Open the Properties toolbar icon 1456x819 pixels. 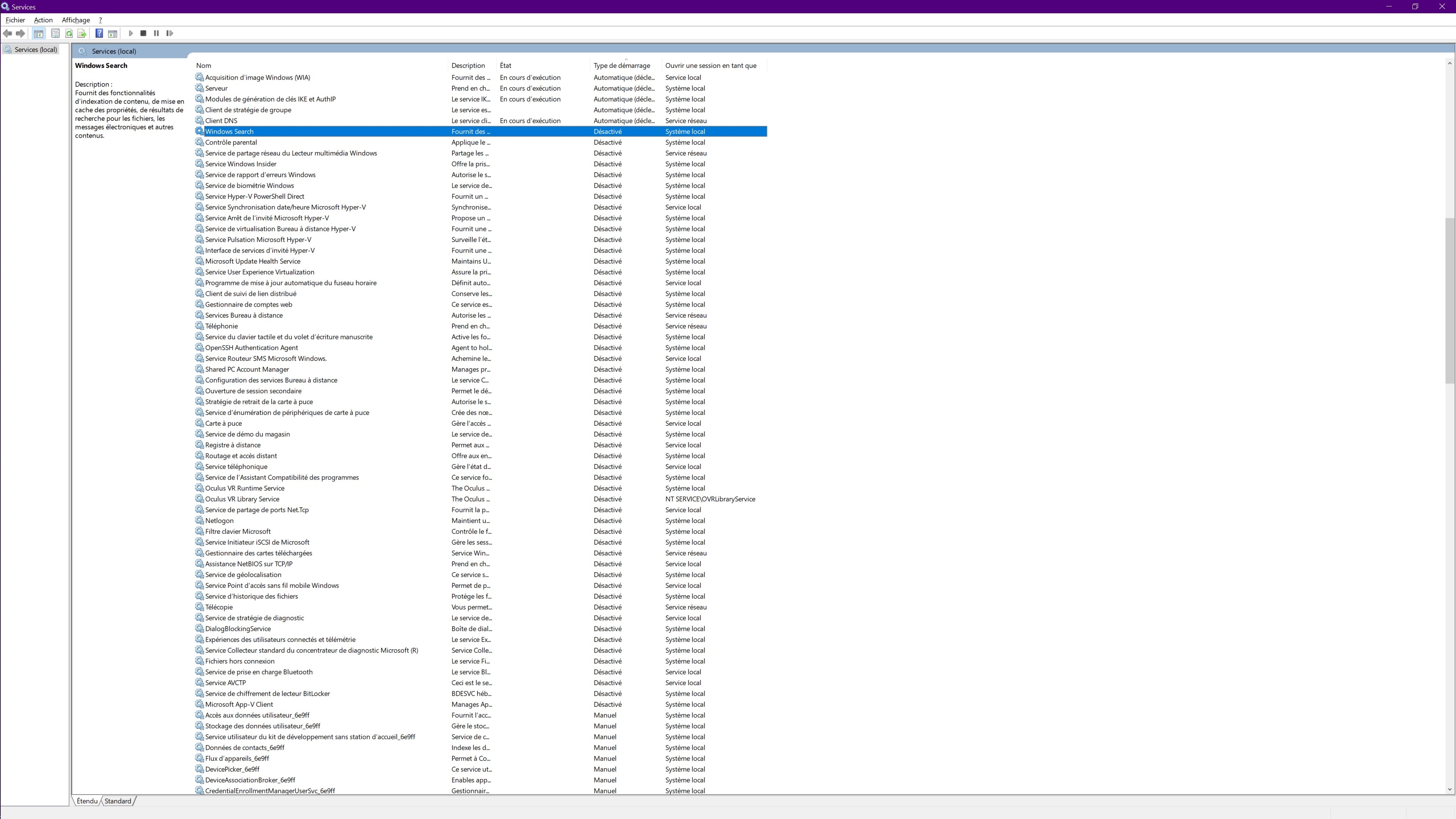point(55,33)
